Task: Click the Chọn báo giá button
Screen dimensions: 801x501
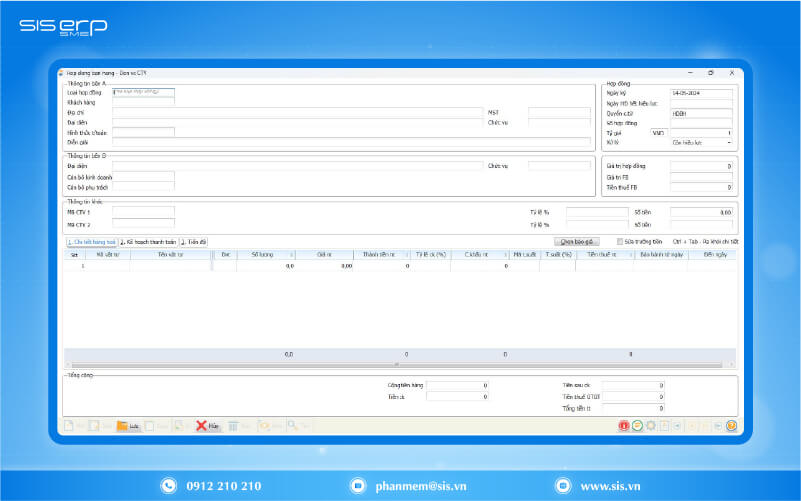Action: tap(578, 241)
